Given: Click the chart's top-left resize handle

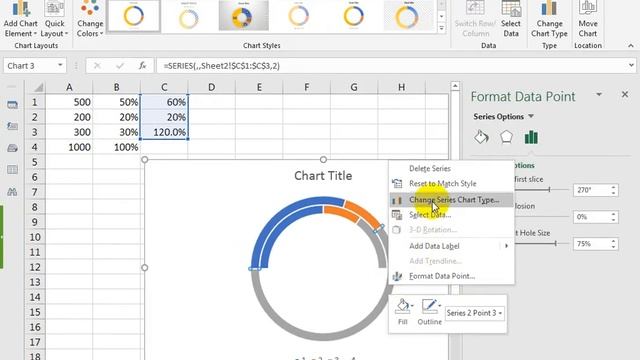Looking at the screenshot, I should click(144, 160).
